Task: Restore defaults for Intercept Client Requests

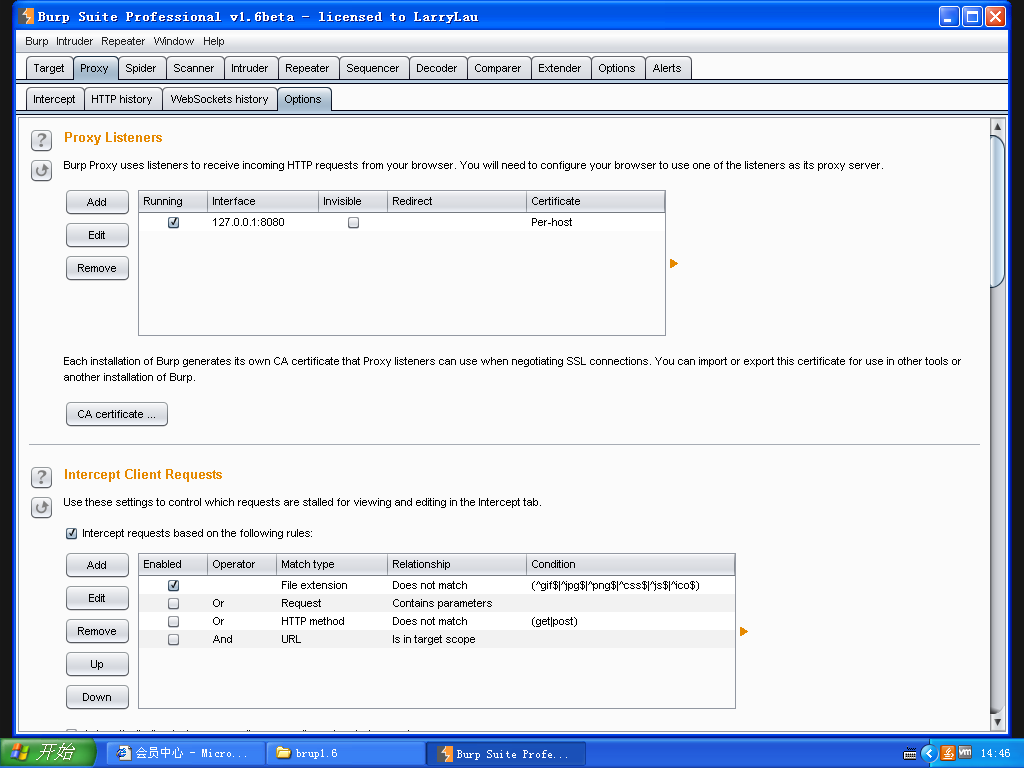Action: 41,507
